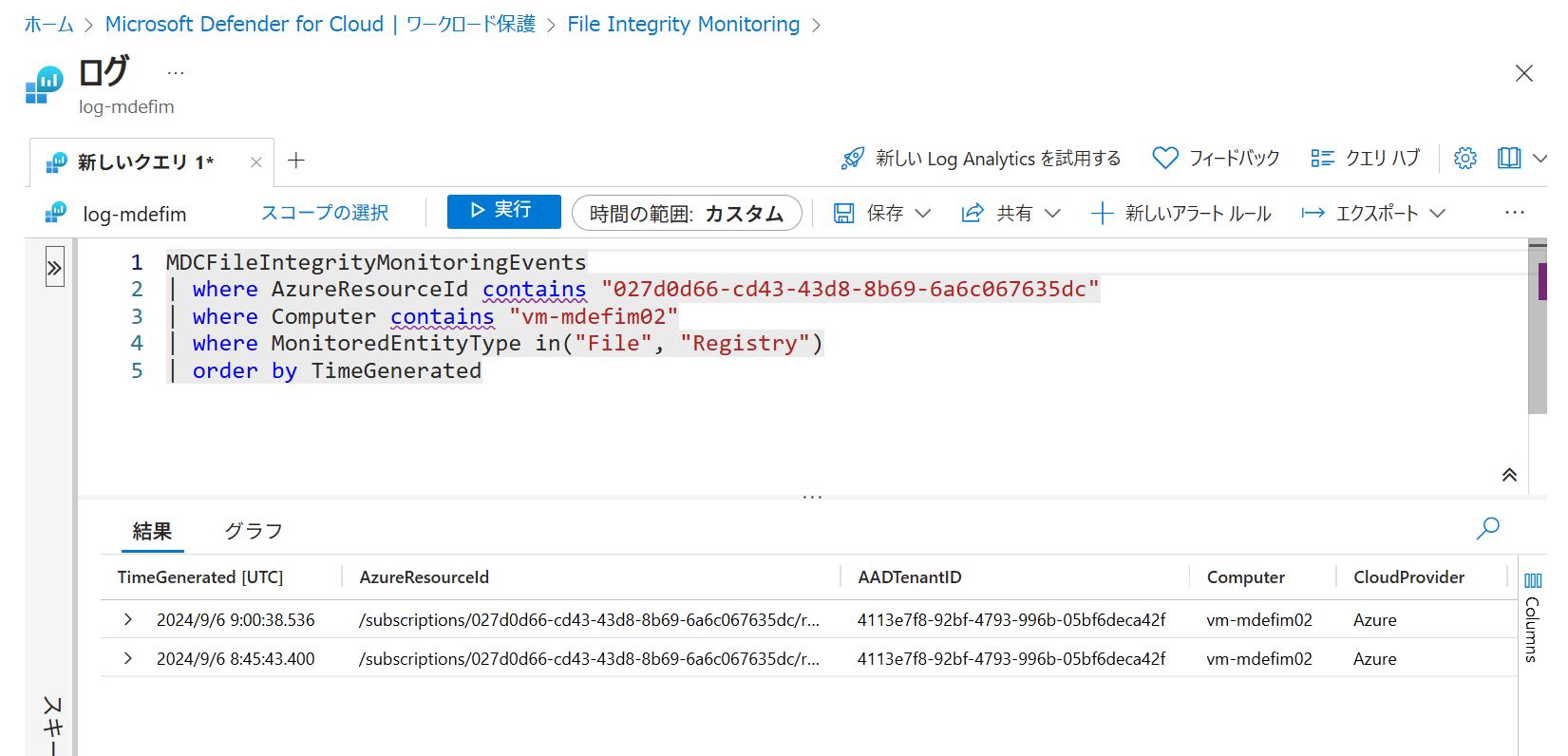Click vm-mdefim02 cell in 9:00:38 row
Image resolution: width=1568 pixels, height=756 pixels.
point(1259,619)
